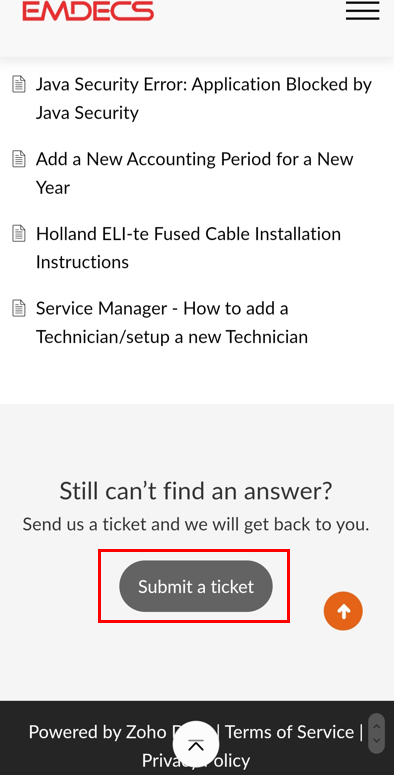
Task: Click the down chevron in the dark scroll pill
Action: tap(377, 740)
